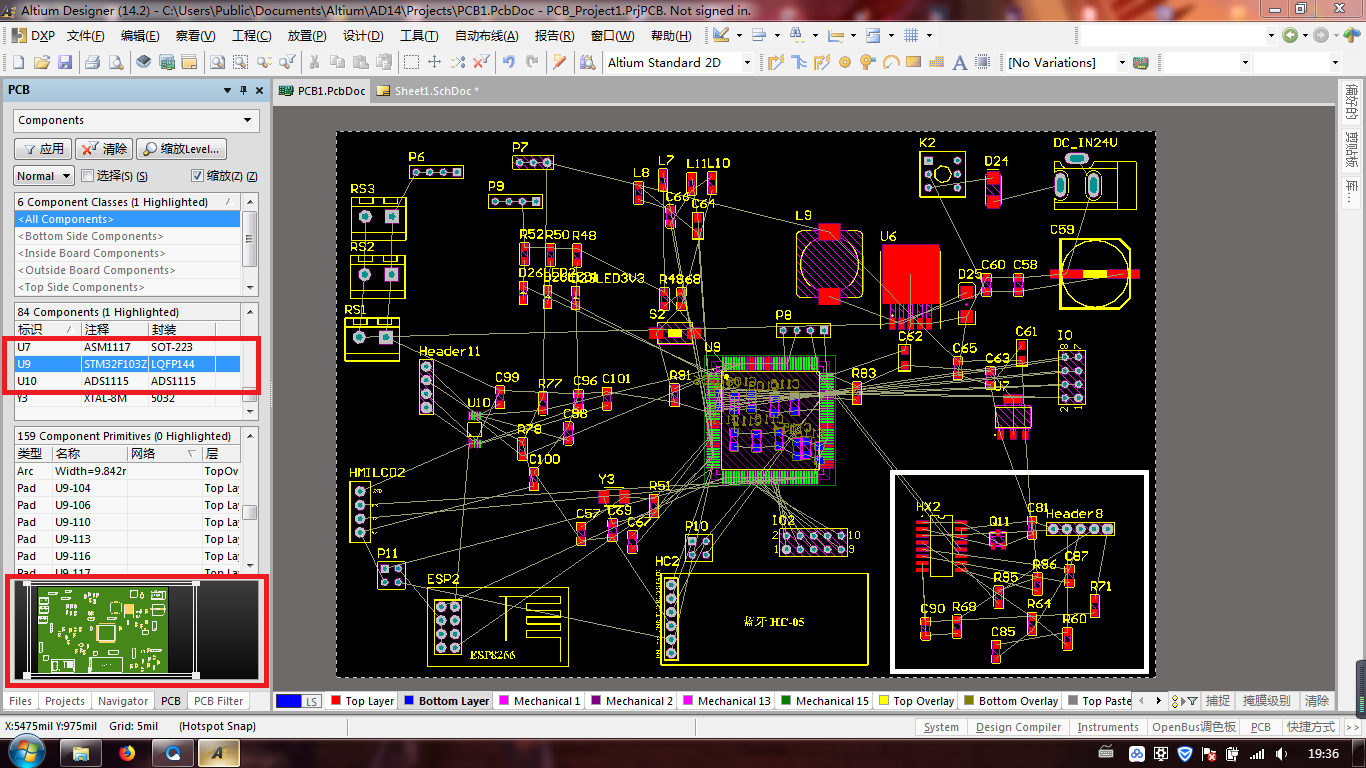This screenshot has width=1366, height=768.
Task: Open the Normal mask mode dropdown
Action: point(67,176)
